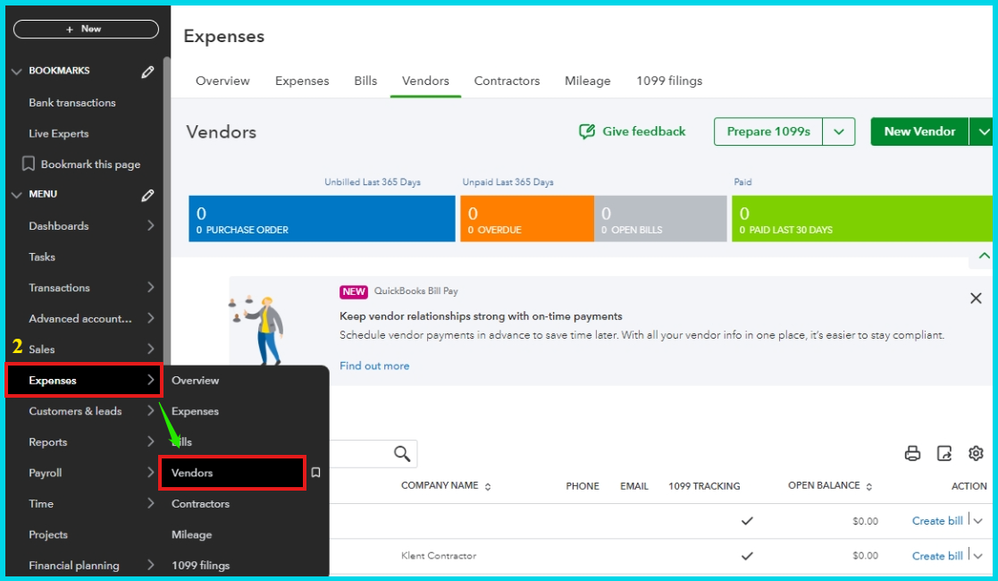Click Create bill in first vendor row

pyautogui.click(x=938, y=521)
